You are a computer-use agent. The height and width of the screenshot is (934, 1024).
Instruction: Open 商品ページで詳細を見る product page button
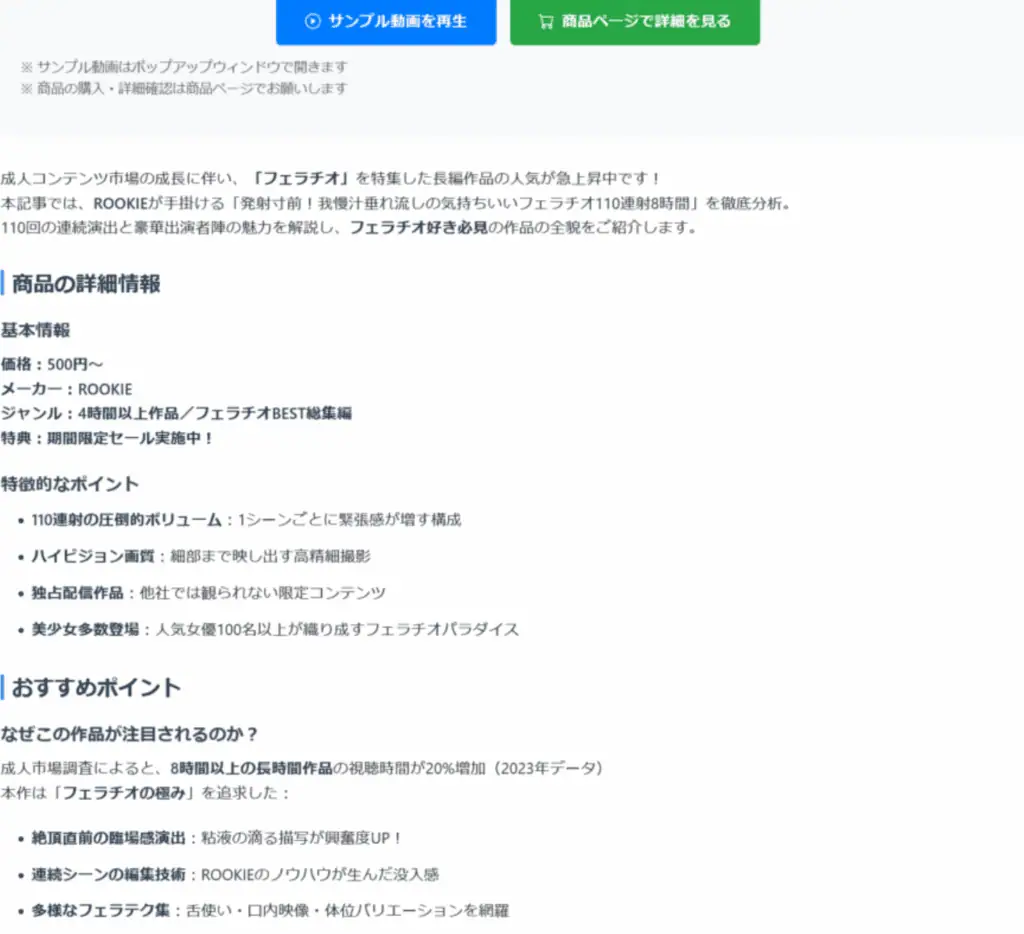pos(635,21)
